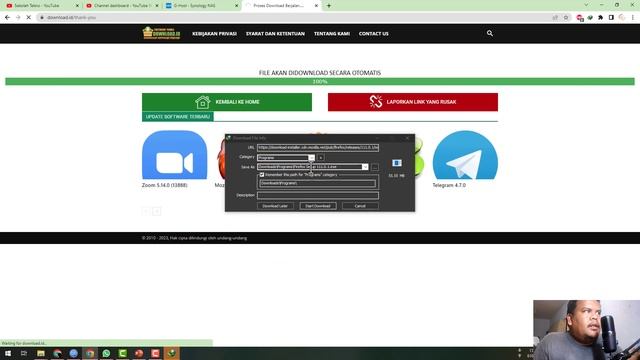640x360 pixels.
Task: Click the share page icon in address bar
Action: click(x=555, y=18)
